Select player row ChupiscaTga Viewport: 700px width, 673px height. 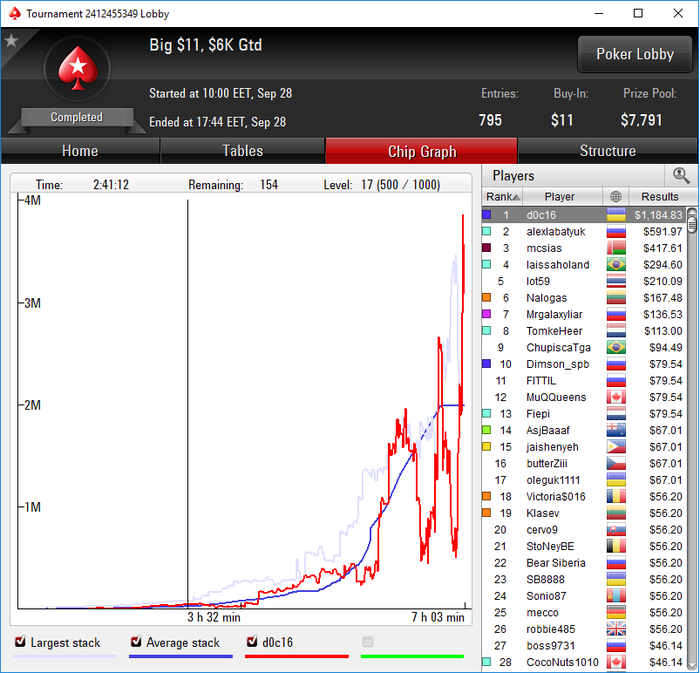point(584,348)
